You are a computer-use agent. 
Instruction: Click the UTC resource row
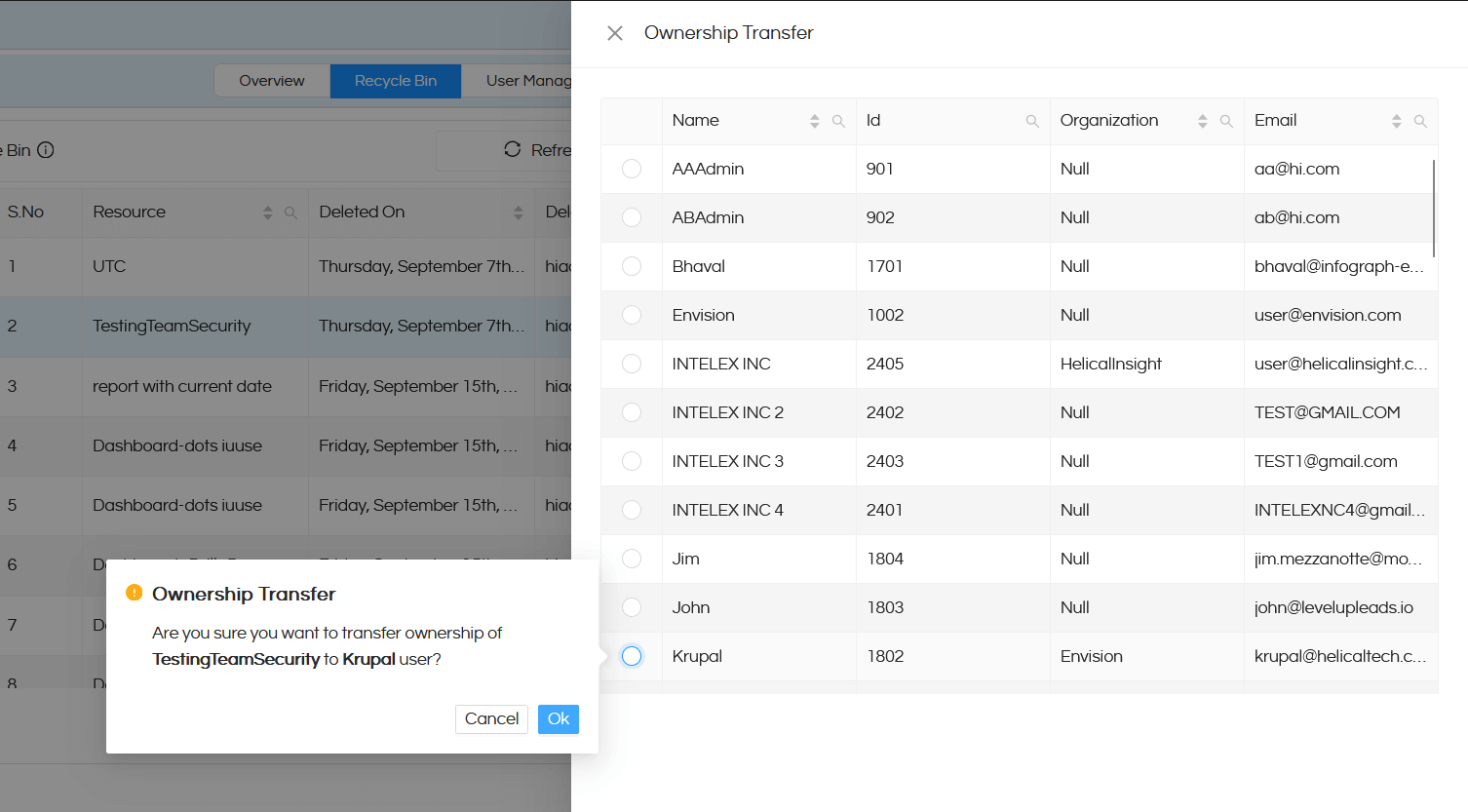click(286, 266)
